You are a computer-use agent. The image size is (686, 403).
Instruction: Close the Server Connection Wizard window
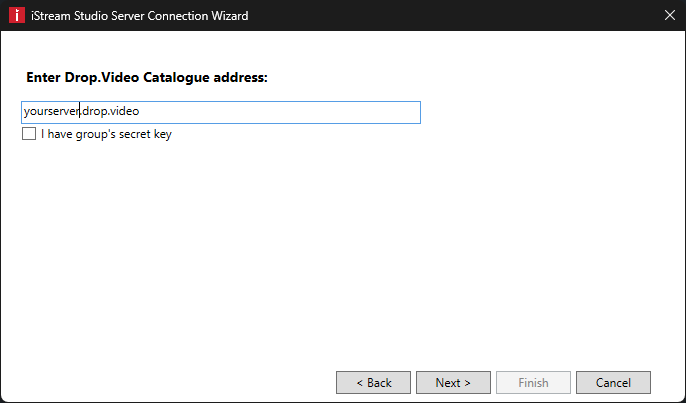[669, 15]
